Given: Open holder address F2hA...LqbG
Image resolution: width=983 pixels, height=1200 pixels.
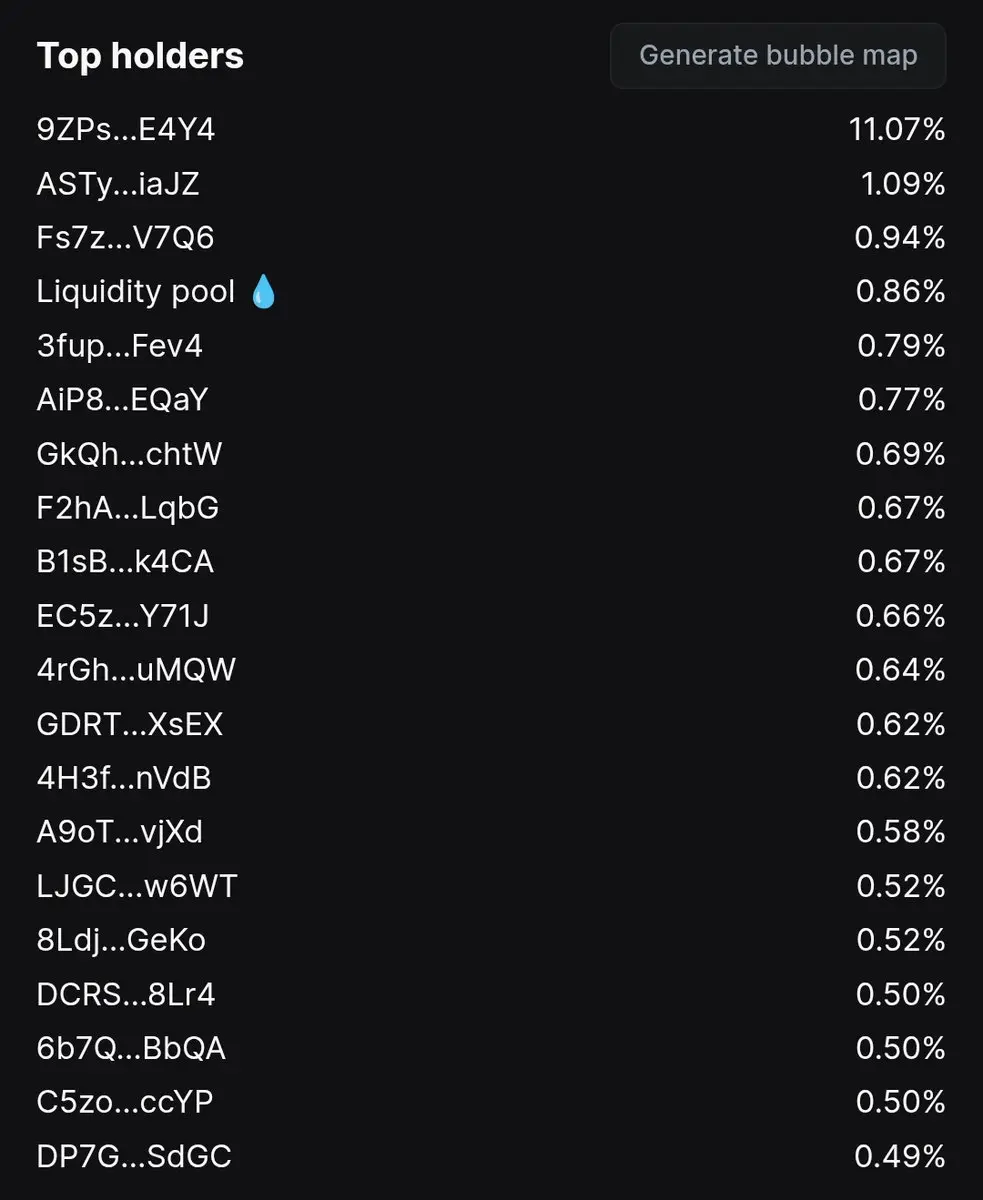Looking at the screenshot, I should pos(128,508).
